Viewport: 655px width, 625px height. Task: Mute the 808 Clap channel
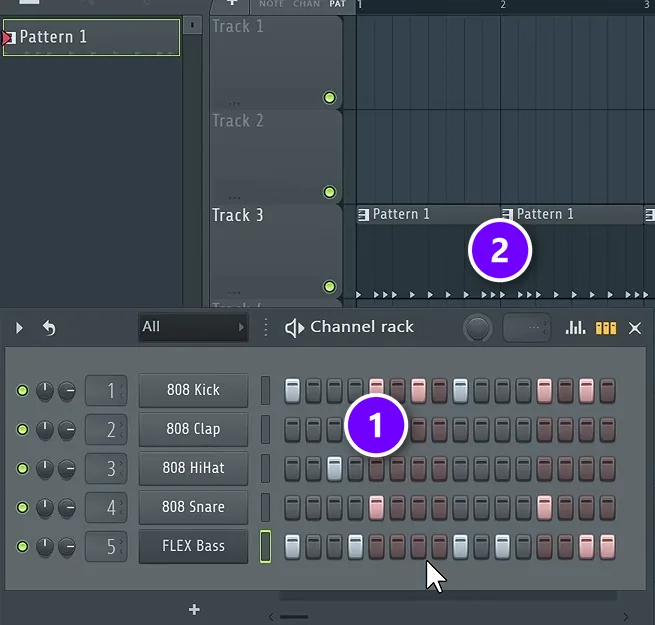click(22, 429)
